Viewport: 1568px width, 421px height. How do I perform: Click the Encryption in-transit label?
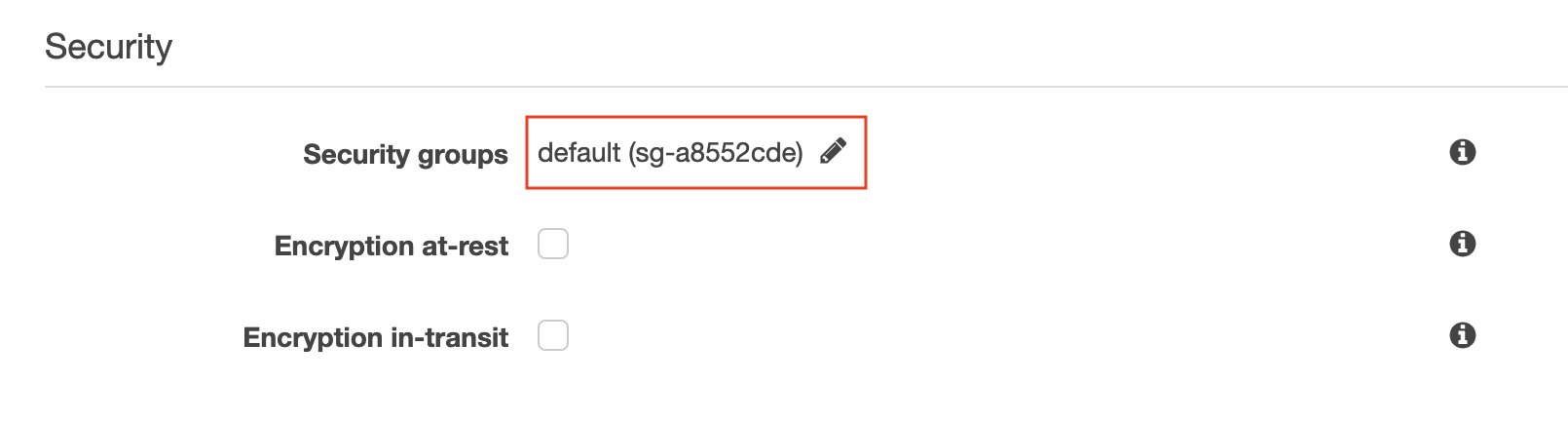[375, 337]
